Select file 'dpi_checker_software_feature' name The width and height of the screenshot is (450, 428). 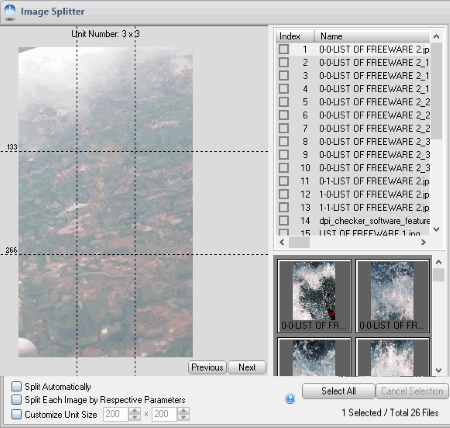374,220
